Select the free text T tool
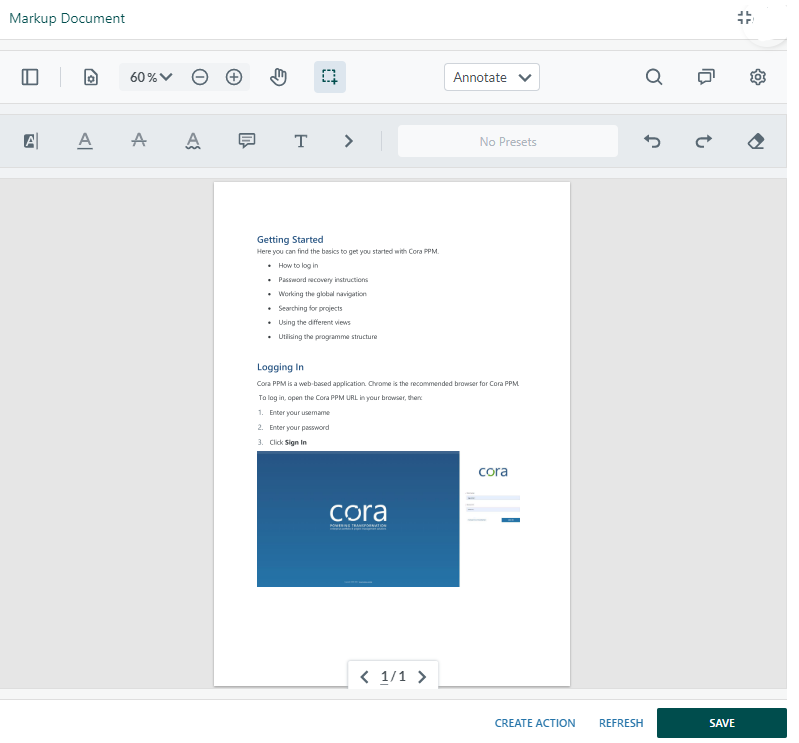 tap(301, 141)
